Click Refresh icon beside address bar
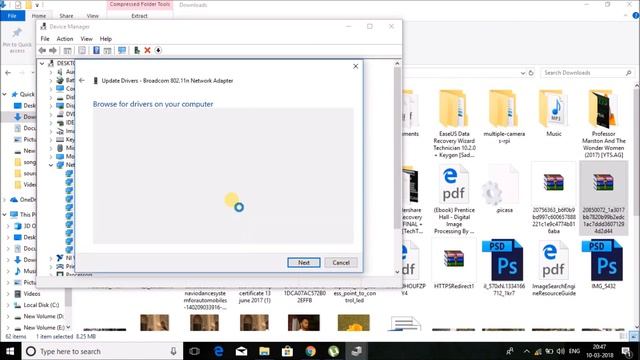This screenshot has height=360, width=640. pos(531,73)
